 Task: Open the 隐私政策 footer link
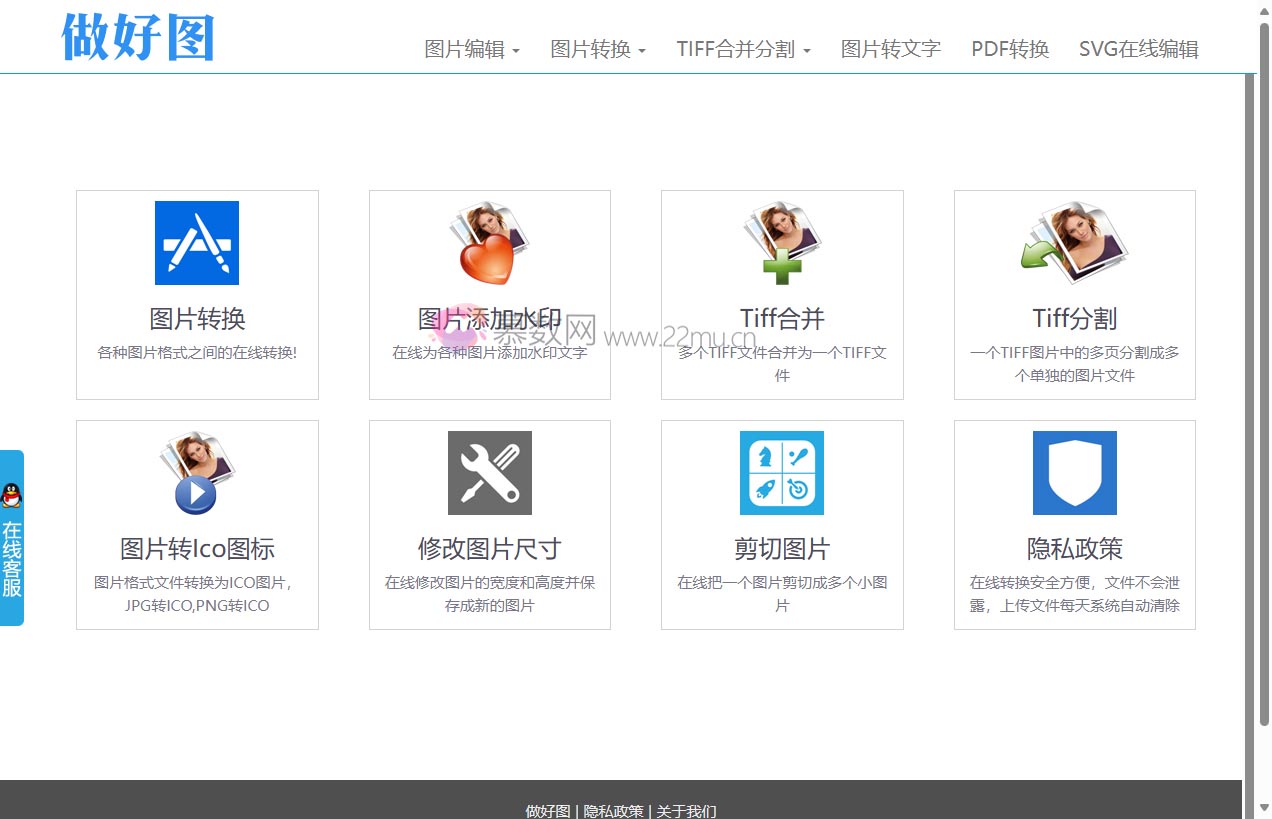click(x=613, y=811)
